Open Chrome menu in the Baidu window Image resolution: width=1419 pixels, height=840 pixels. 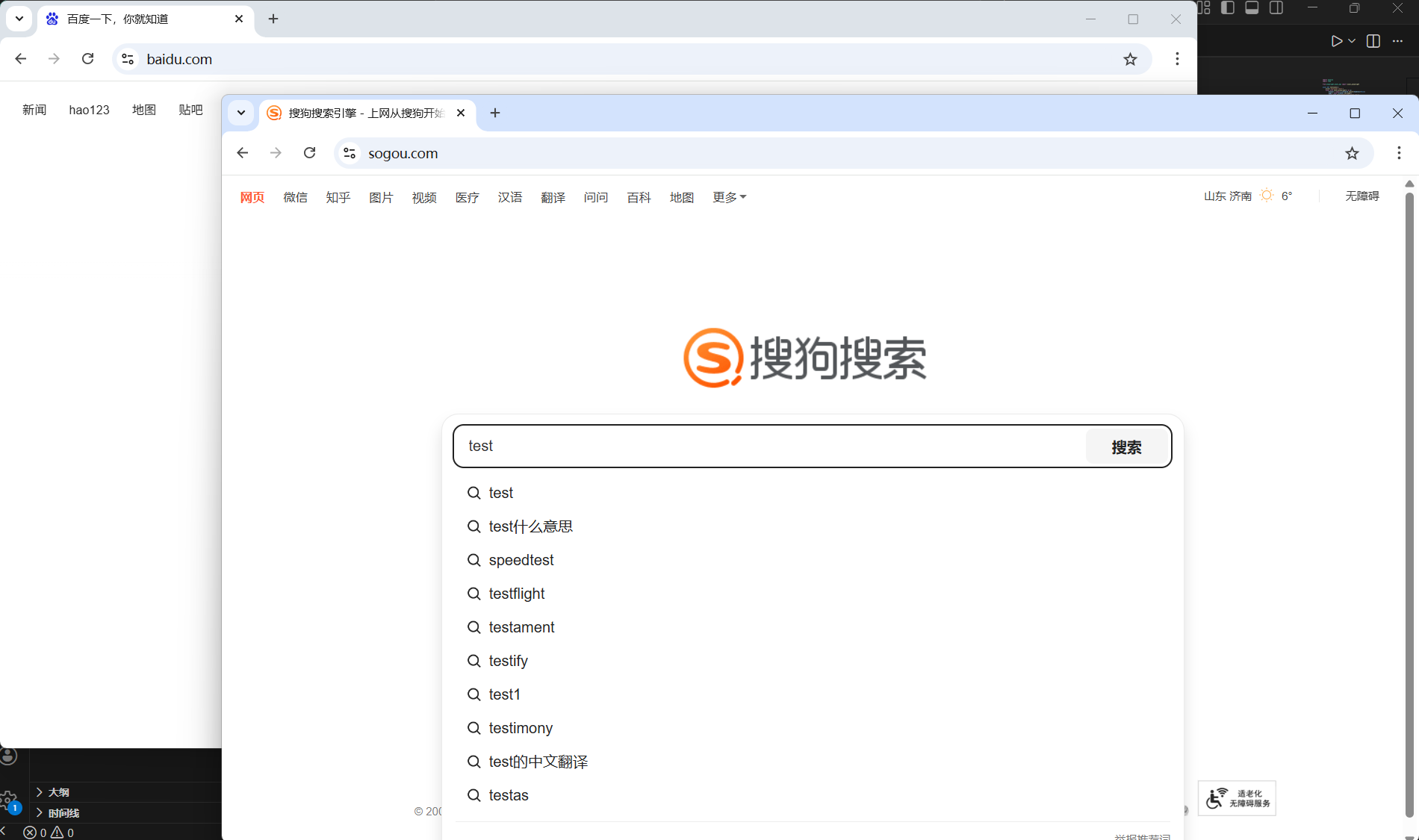tap(1177, 59)
